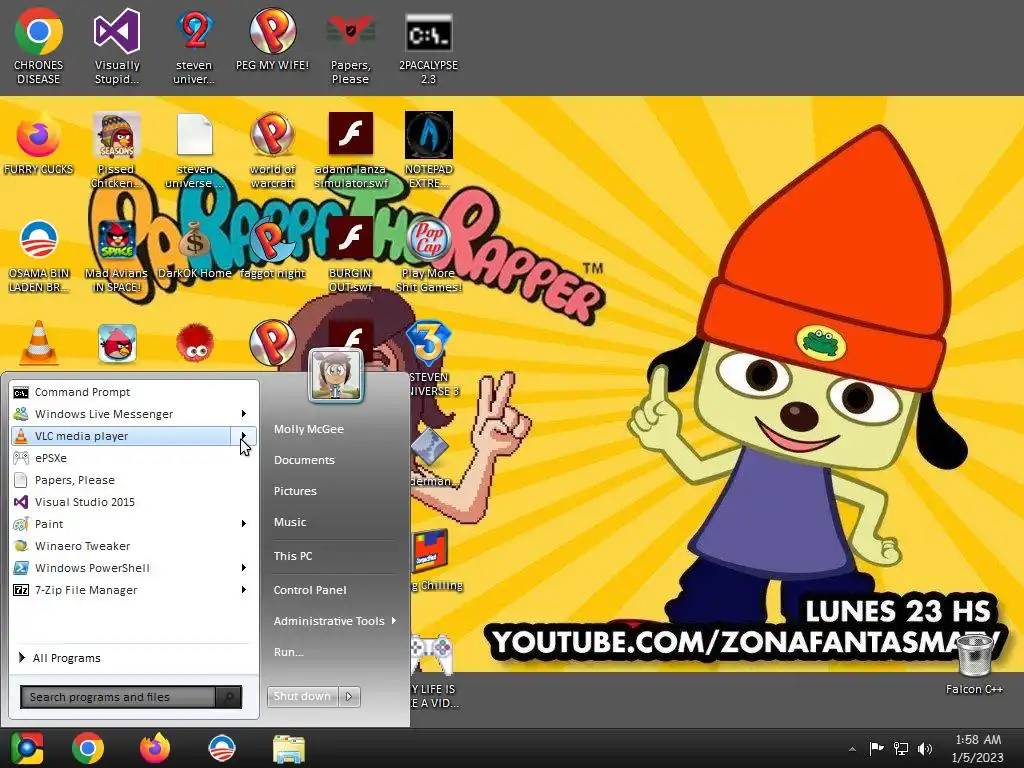The image size is (1024, 768).
Task: Open the clock and date in the tray
Action: click(978, 748)
